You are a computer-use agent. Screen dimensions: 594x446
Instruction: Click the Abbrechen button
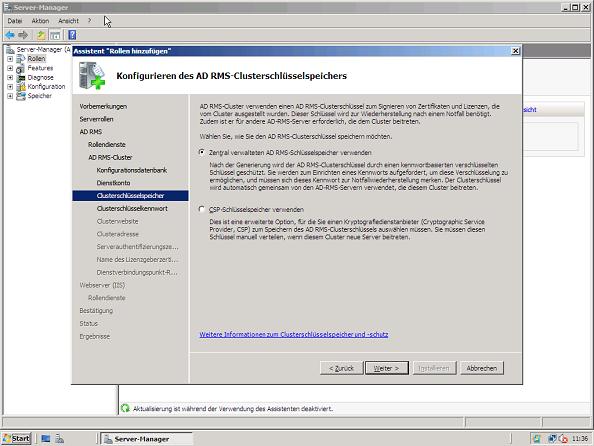[x=482, y=368]
